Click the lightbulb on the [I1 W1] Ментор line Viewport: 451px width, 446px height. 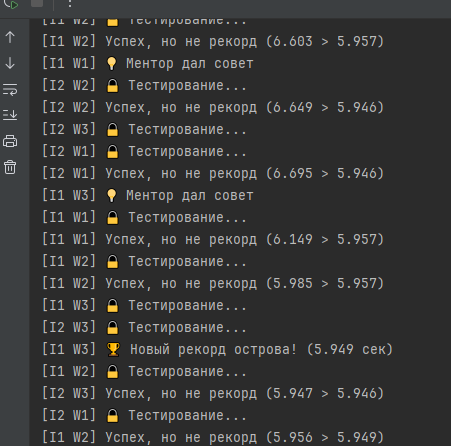[112, 63]
